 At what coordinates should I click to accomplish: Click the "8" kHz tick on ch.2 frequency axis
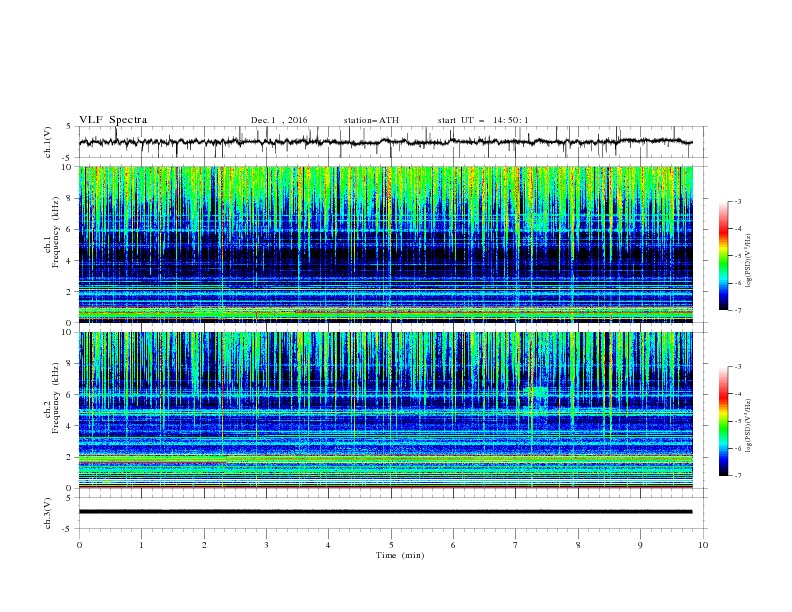(71, 364)
